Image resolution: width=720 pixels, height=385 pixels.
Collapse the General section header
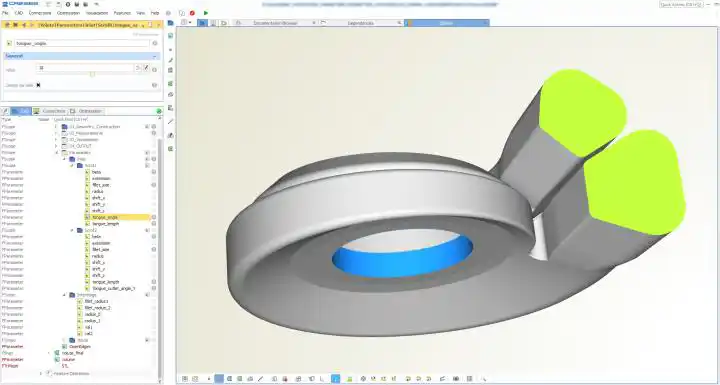(x=82, y=56)
